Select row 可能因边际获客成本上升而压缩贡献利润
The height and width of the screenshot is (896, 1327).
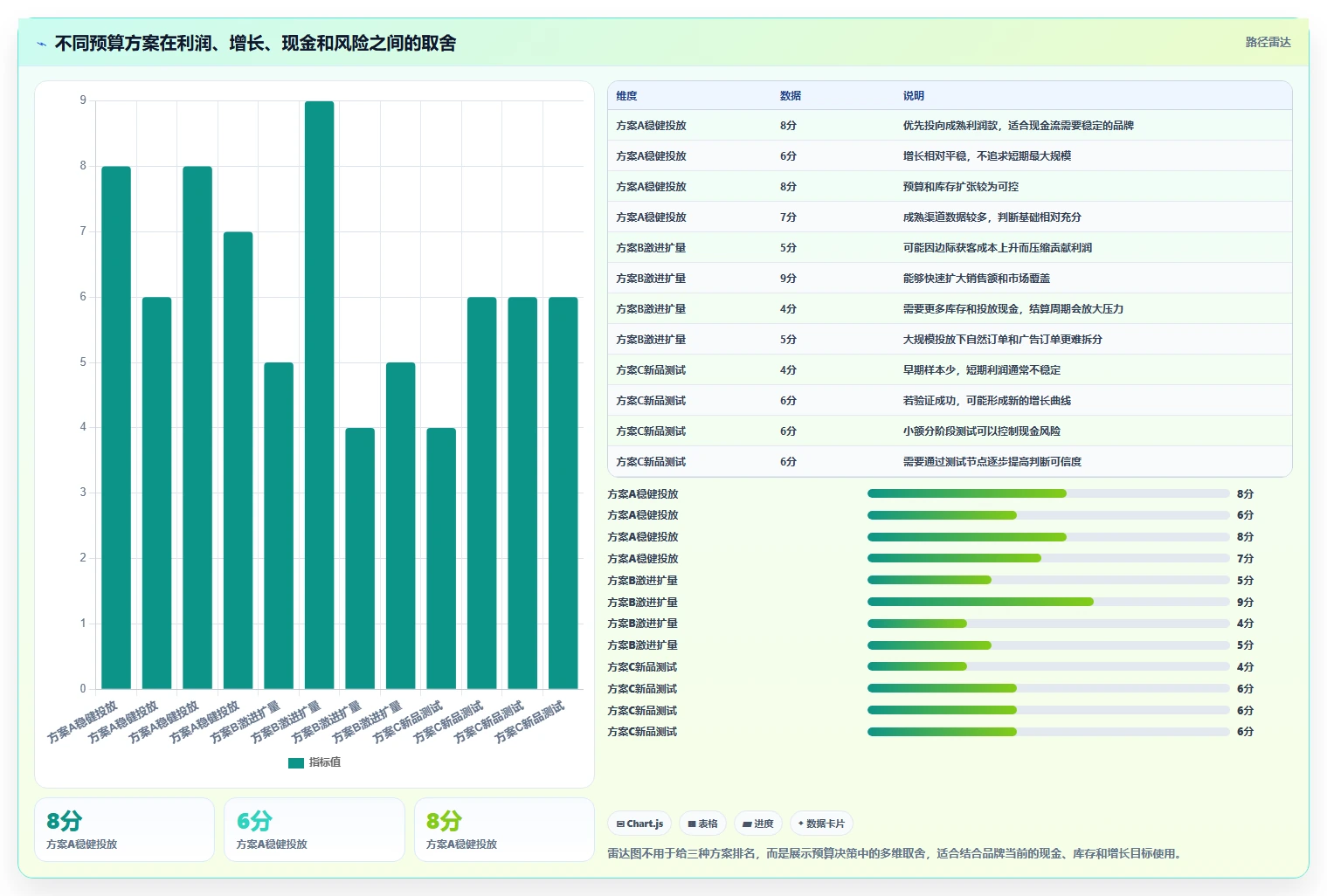[x=950, y=248]
